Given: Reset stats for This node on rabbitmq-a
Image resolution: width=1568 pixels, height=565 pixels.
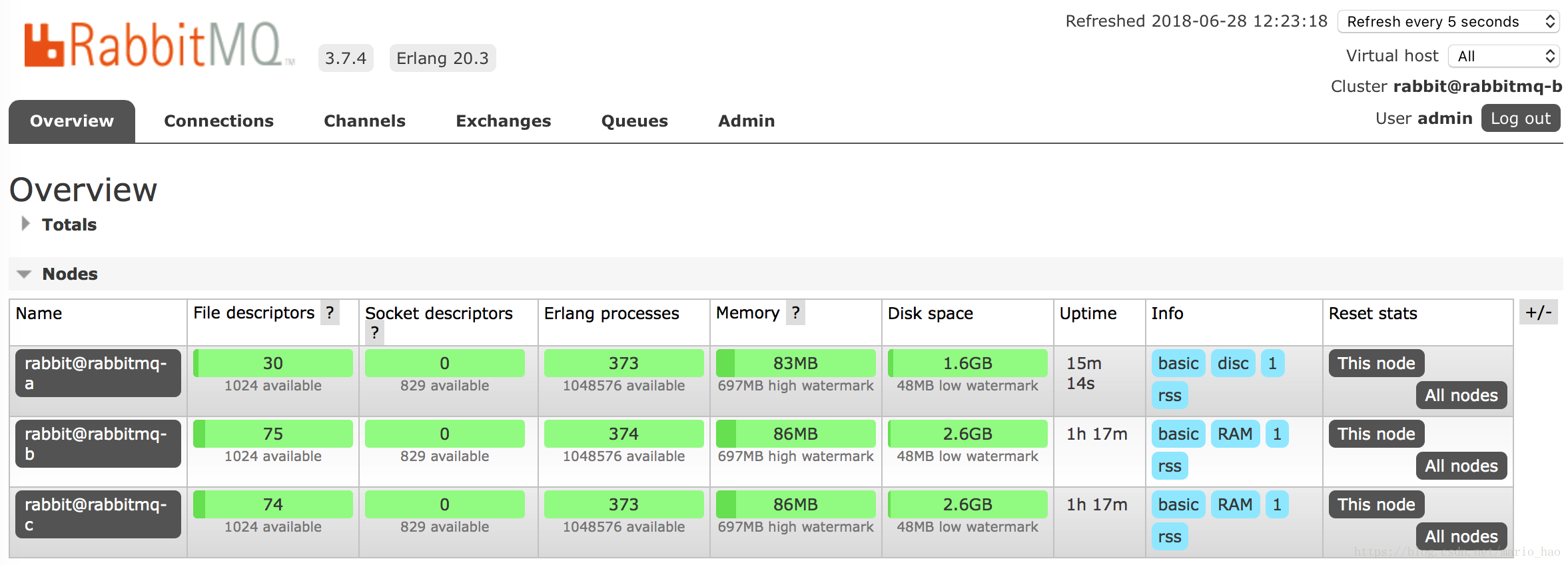Looking at the screenshot, I should [x=1376, y=363].
